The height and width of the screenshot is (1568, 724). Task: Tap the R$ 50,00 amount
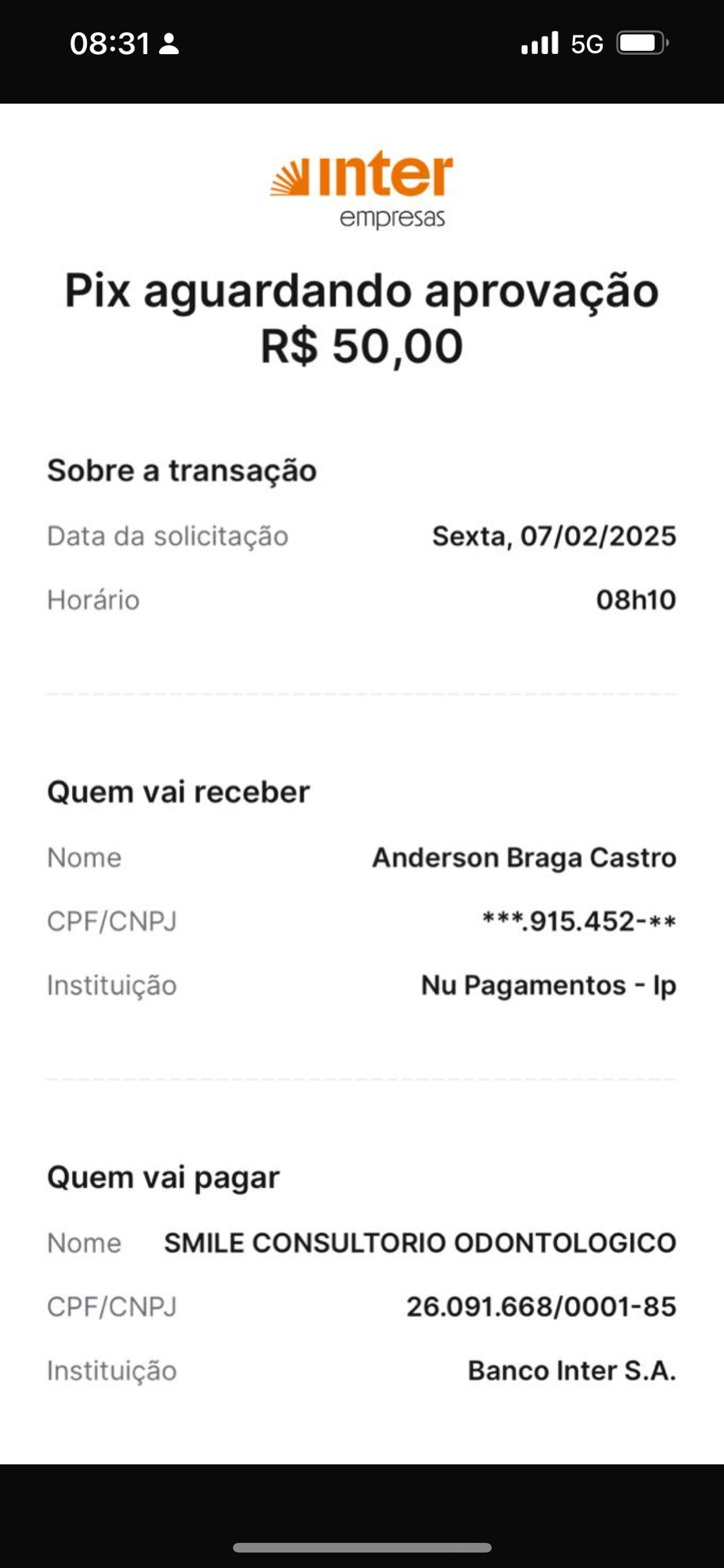[362, 346]
